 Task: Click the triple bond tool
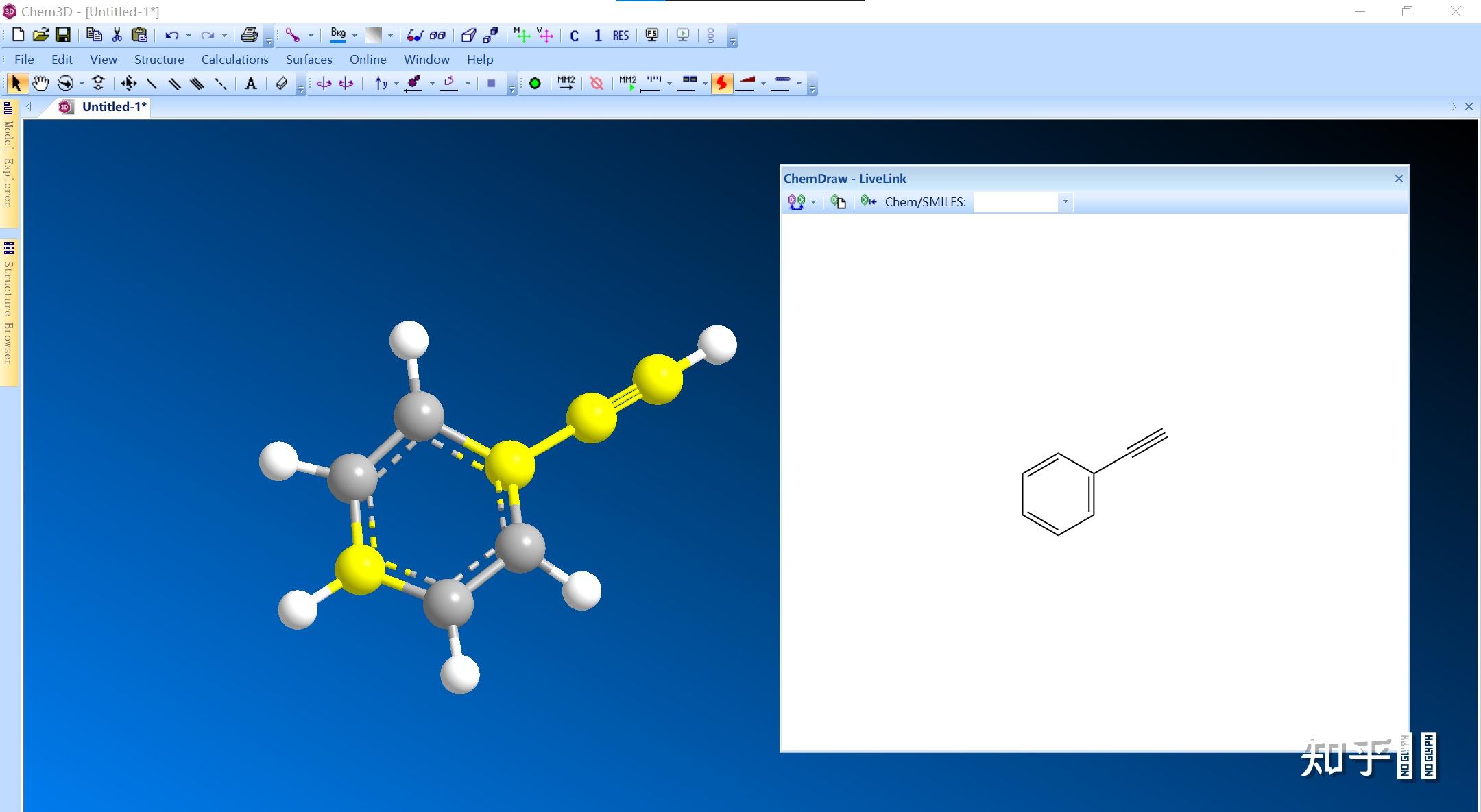pos(197,84)
